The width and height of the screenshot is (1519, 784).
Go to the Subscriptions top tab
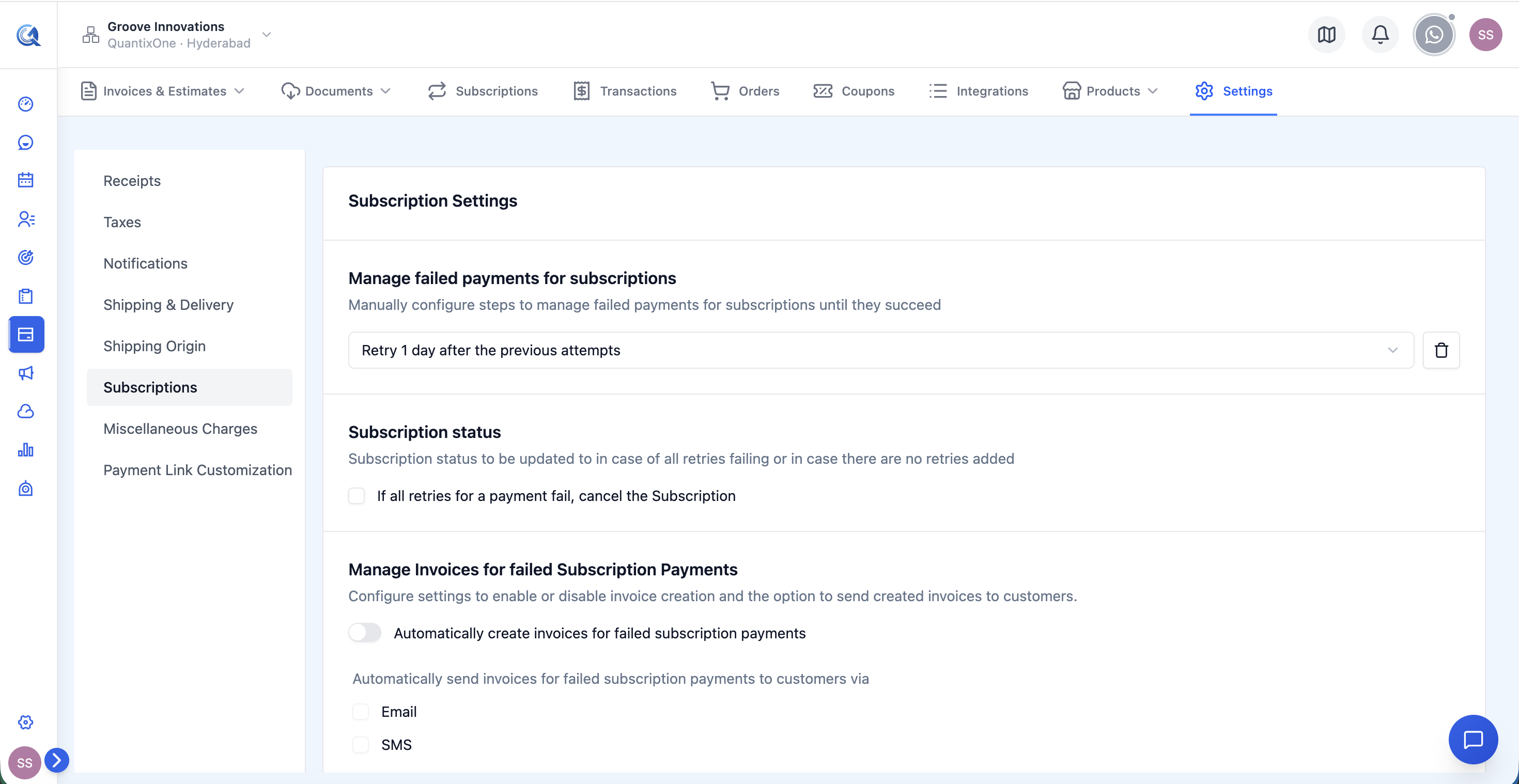pyautogui.click(x=483, y=91)
